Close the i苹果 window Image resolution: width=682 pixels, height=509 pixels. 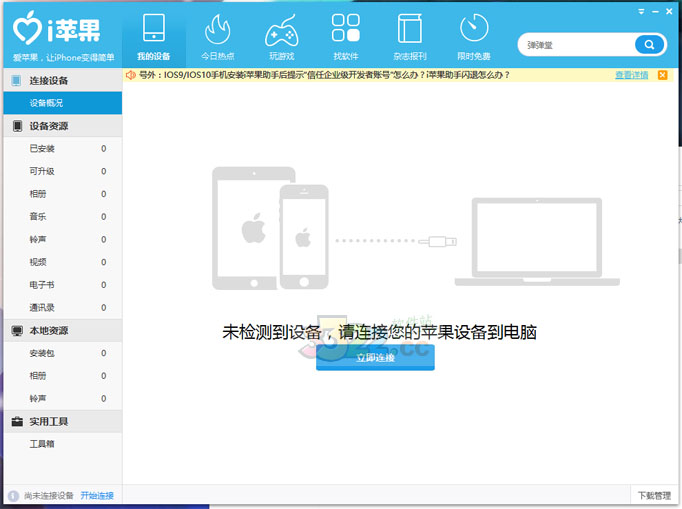click(669, 12)
